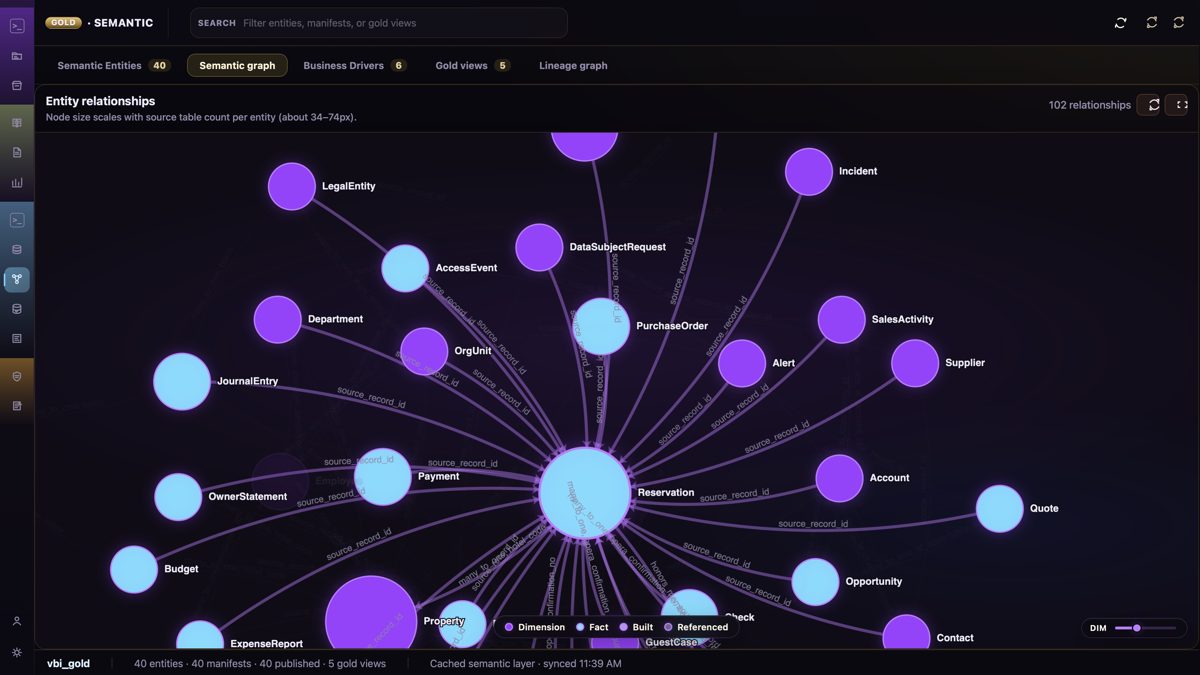Open the user profile sidebar icon
The image size is (1200, 675).
[x=17, y=621]
